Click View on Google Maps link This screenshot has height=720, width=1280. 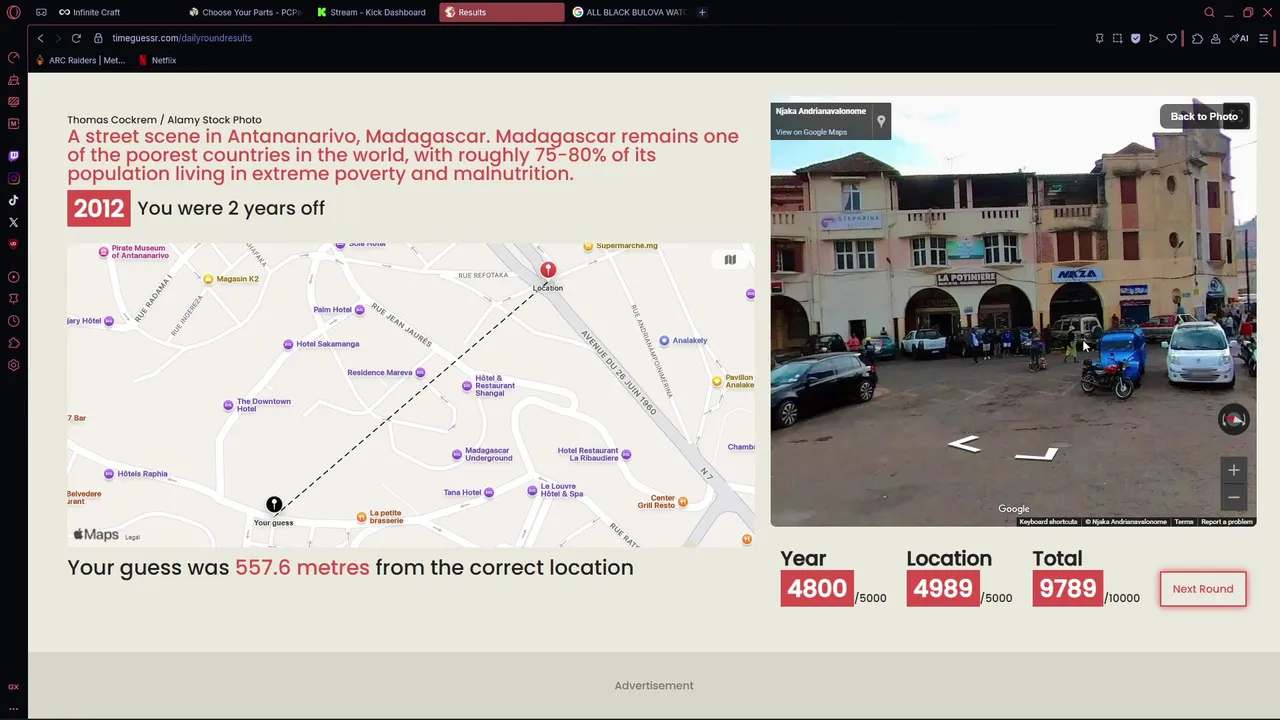click(811, 132)
